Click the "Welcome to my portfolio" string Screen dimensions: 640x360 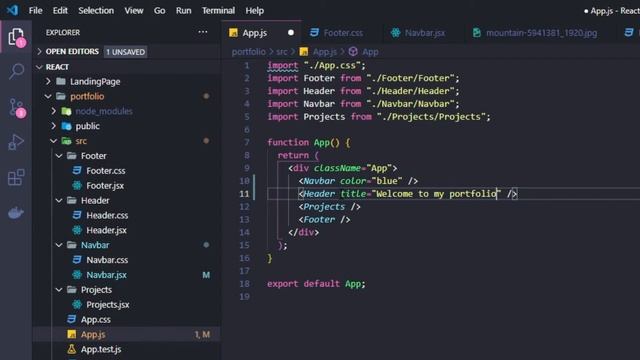click(x=436, y=193)
